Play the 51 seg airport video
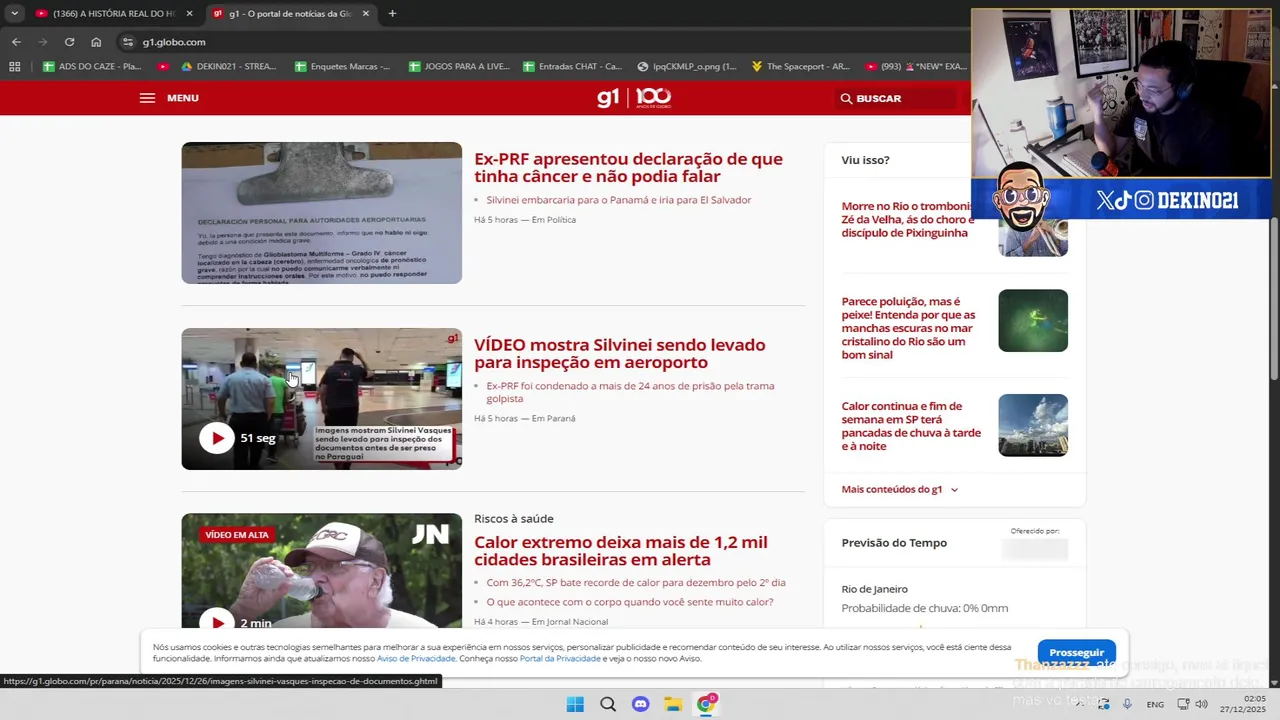This screenshot has width=1280, height=720. 216,438
